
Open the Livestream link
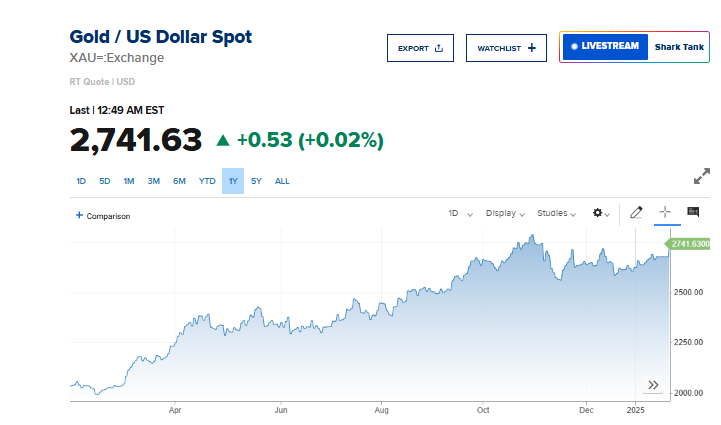603,47
